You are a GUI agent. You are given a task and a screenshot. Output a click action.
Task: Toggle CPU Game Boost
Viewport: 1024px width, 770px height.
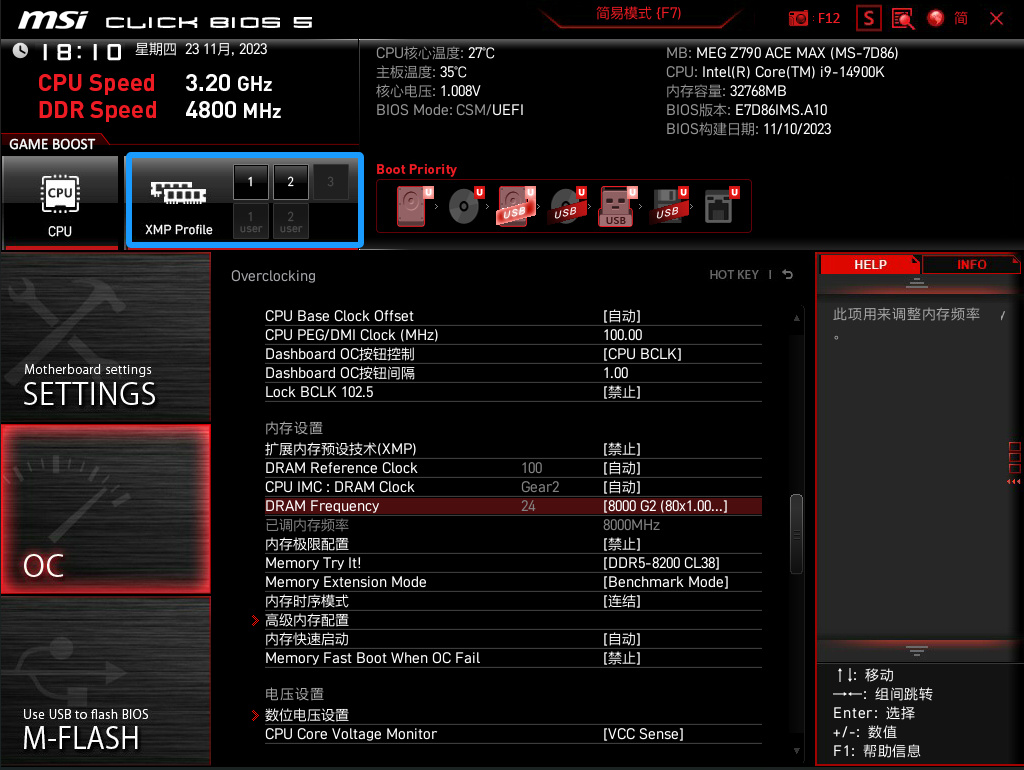click(60, 202)
